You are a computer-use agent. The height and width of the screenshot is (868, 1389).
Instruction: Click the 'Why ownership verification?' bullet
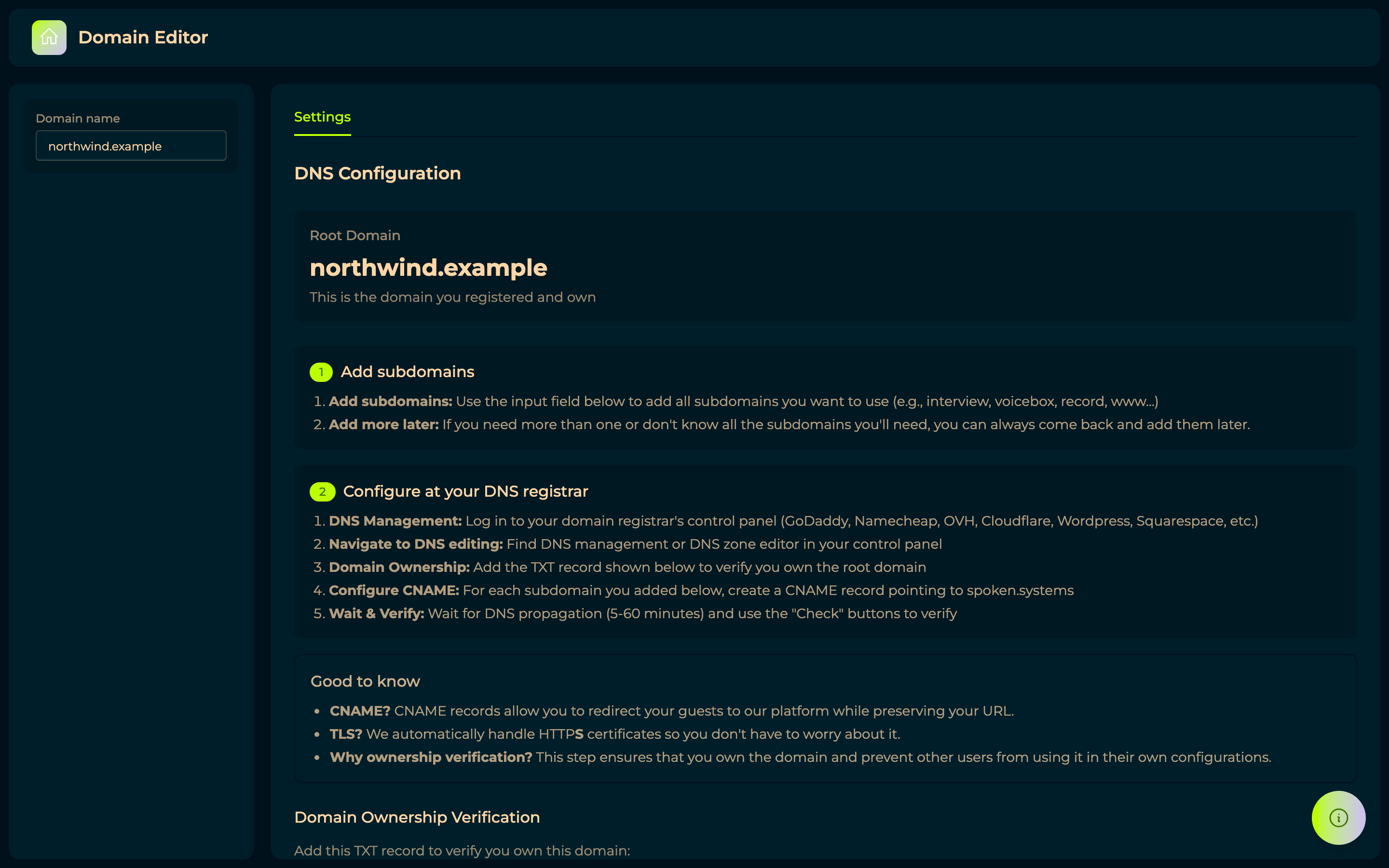point(800,757)
